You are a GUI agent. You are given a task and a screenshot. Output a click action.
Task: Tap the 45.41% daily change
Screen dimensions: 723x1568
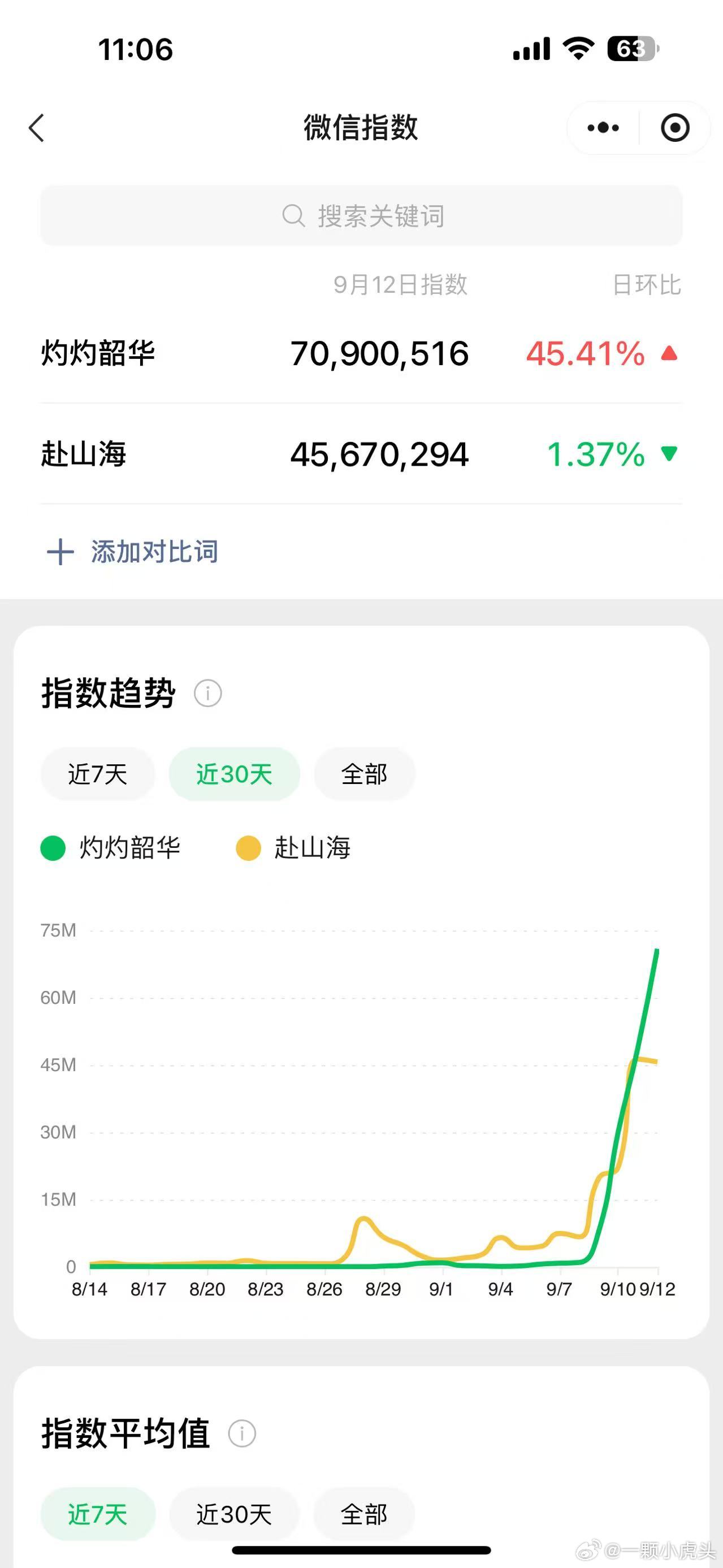(586, 354)
